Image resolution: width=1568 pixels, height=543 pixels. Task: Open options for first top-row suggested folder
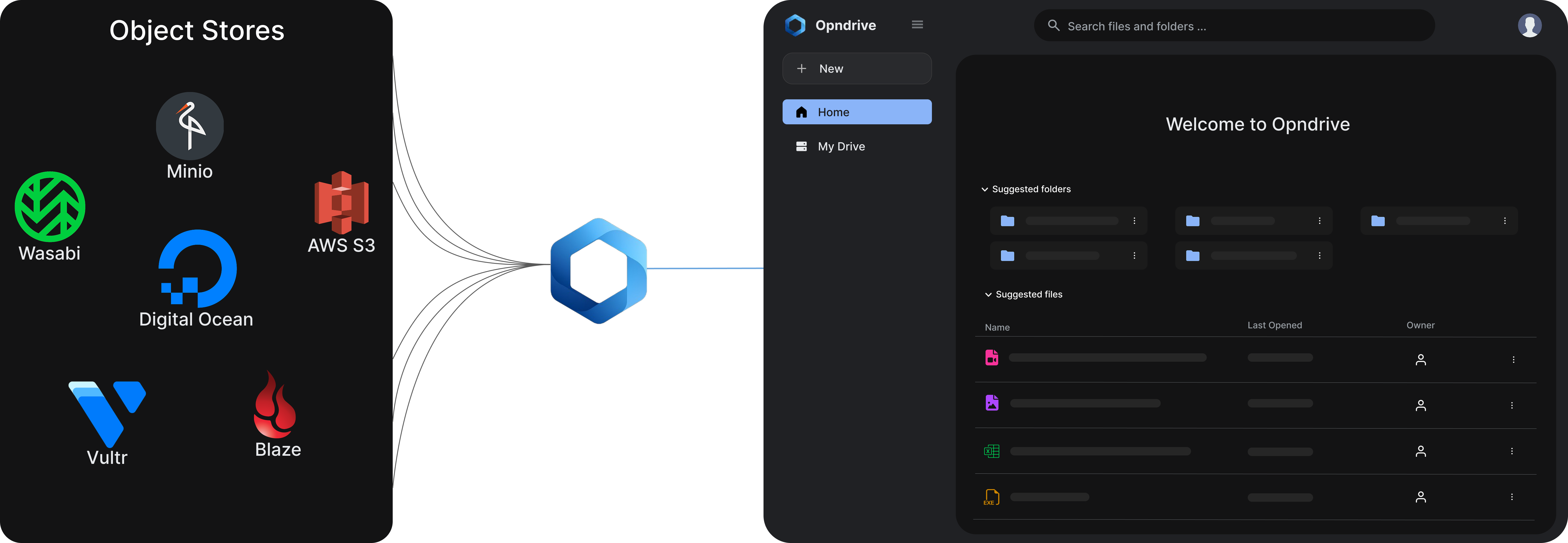click(x=1134, y=221)
